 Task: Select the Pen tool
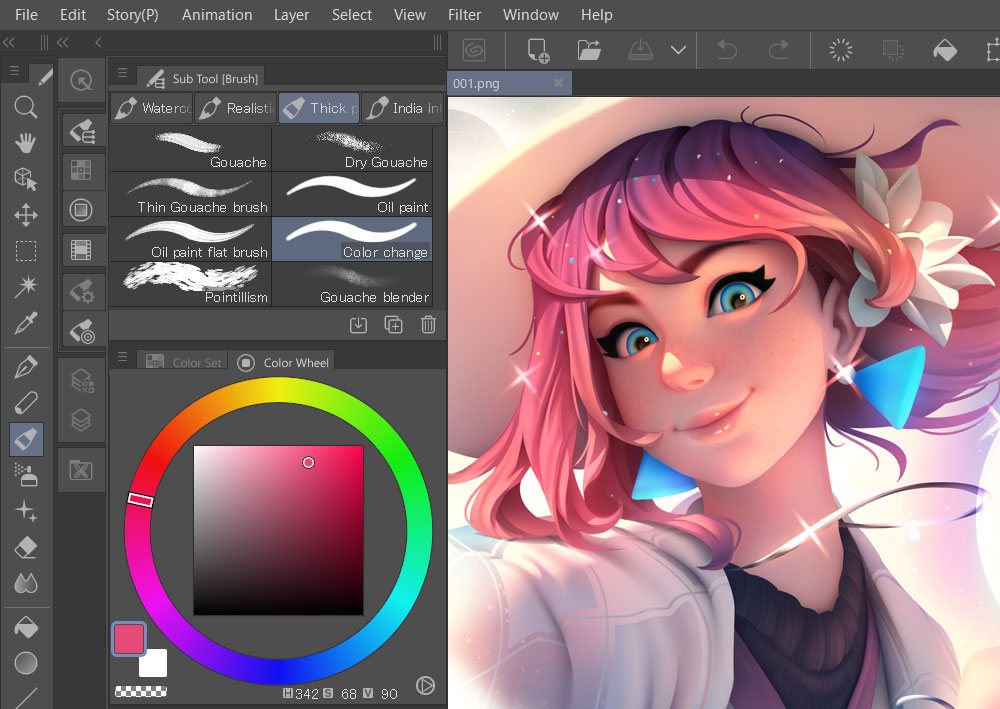(27, 366)
